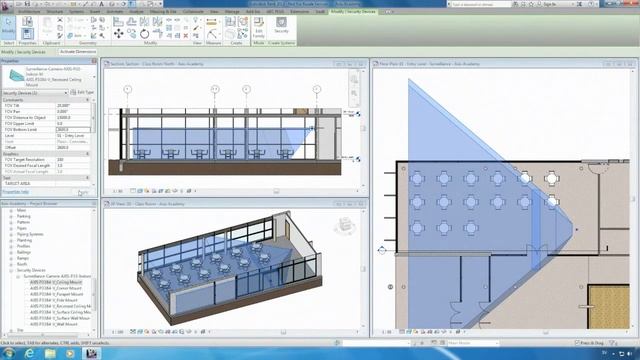Click the Edit Type button
Image resolution: width=640 pixels, height=360 pixels.
click(82, 93)
